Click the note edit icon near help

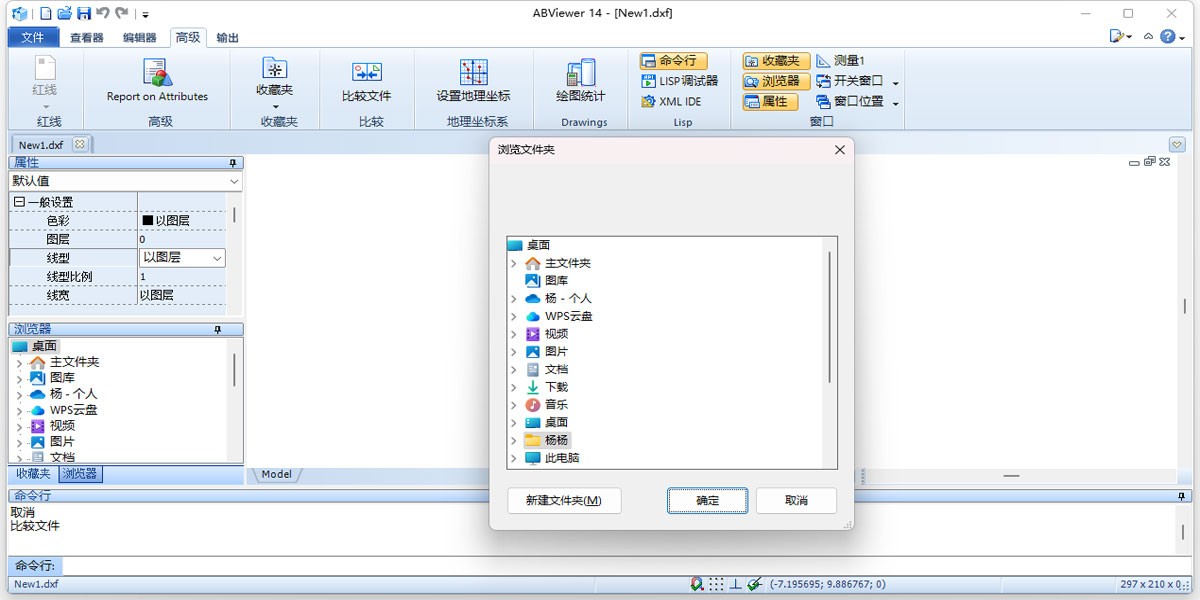1117,37
